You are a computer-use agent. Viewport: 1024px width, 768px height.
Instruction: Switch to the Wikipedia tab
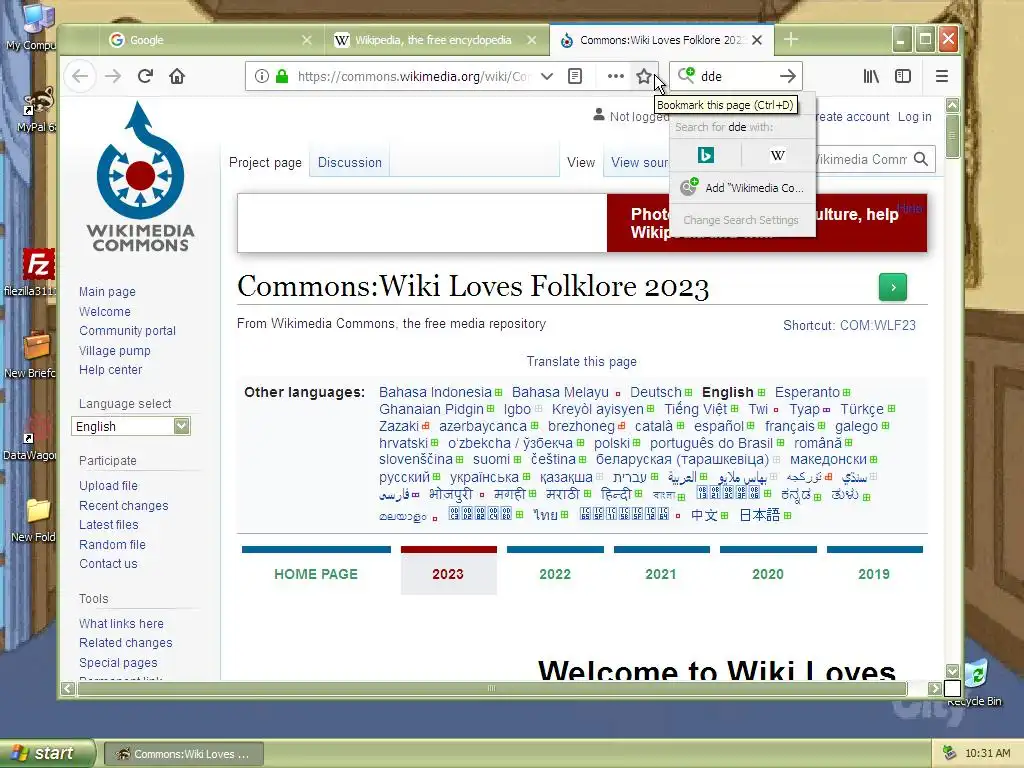[x=436, y=40]
